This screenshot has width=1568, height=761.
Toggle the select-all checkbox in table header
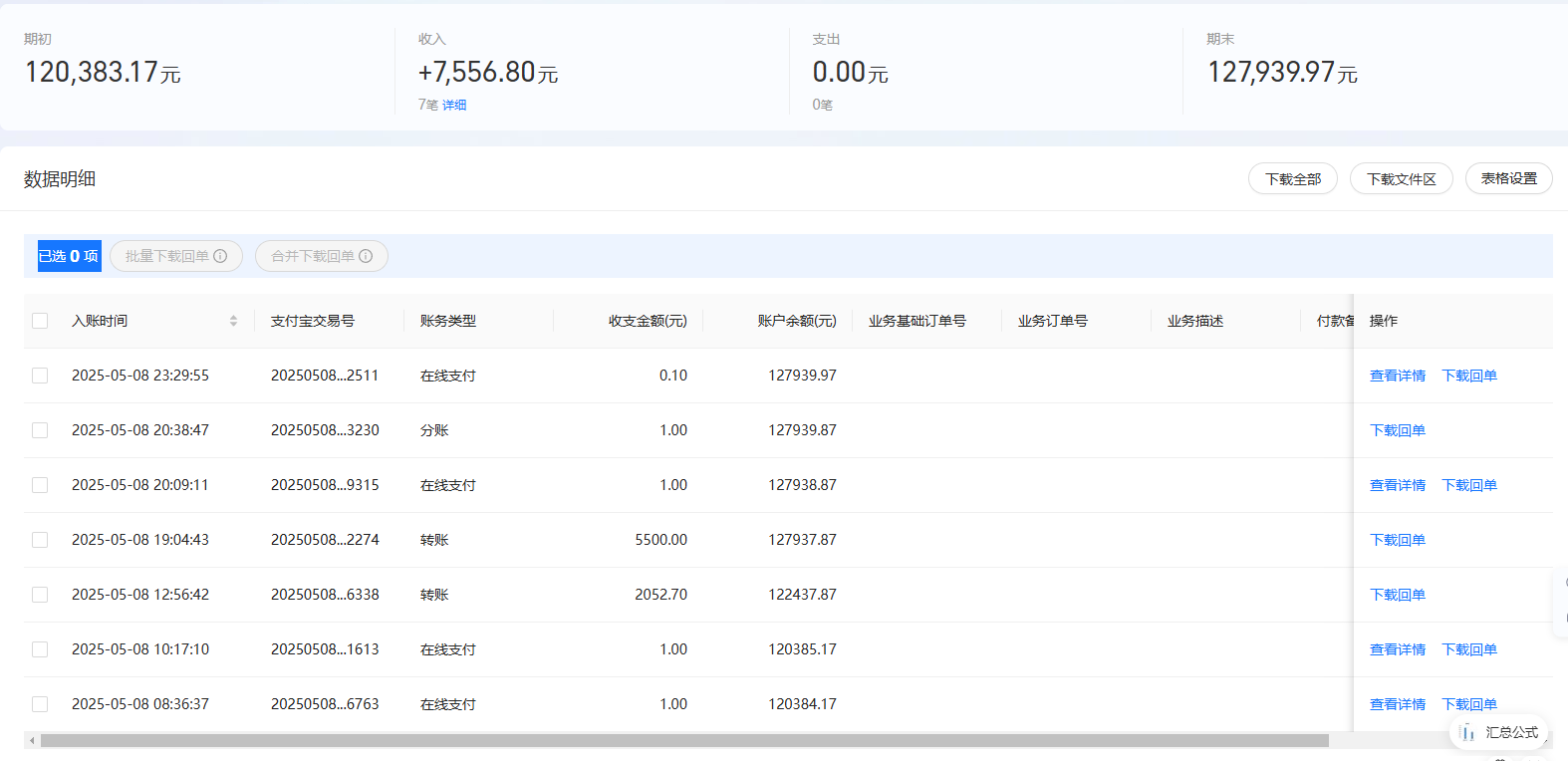[40, 321]
